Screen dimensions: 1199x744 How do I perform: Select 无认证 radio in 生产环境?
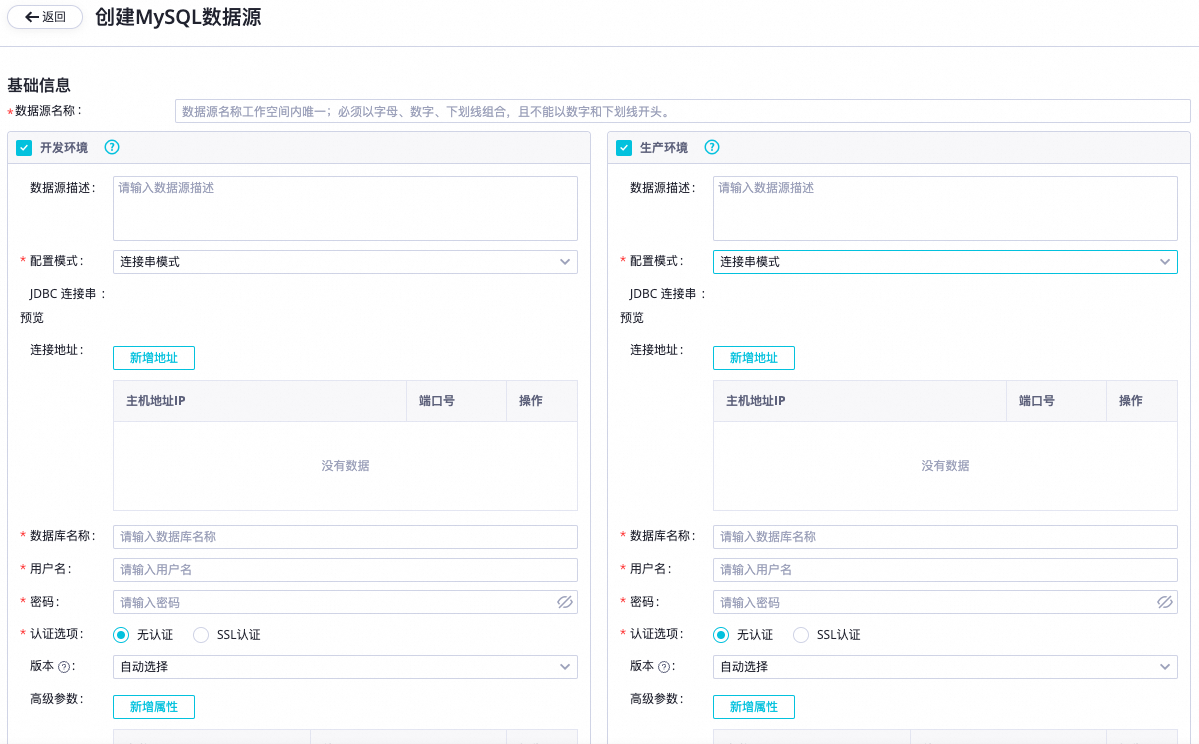coord(720,635)
